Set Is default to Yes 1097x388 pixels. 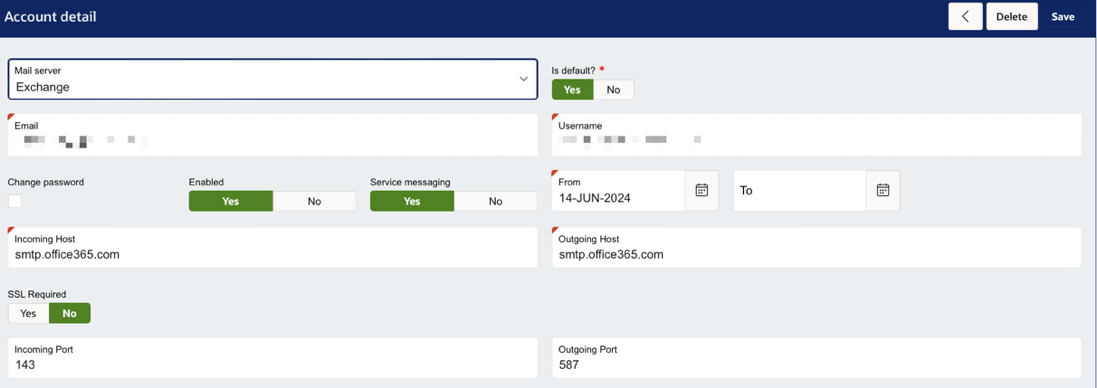pyautogui.click(x=572, y=89)
